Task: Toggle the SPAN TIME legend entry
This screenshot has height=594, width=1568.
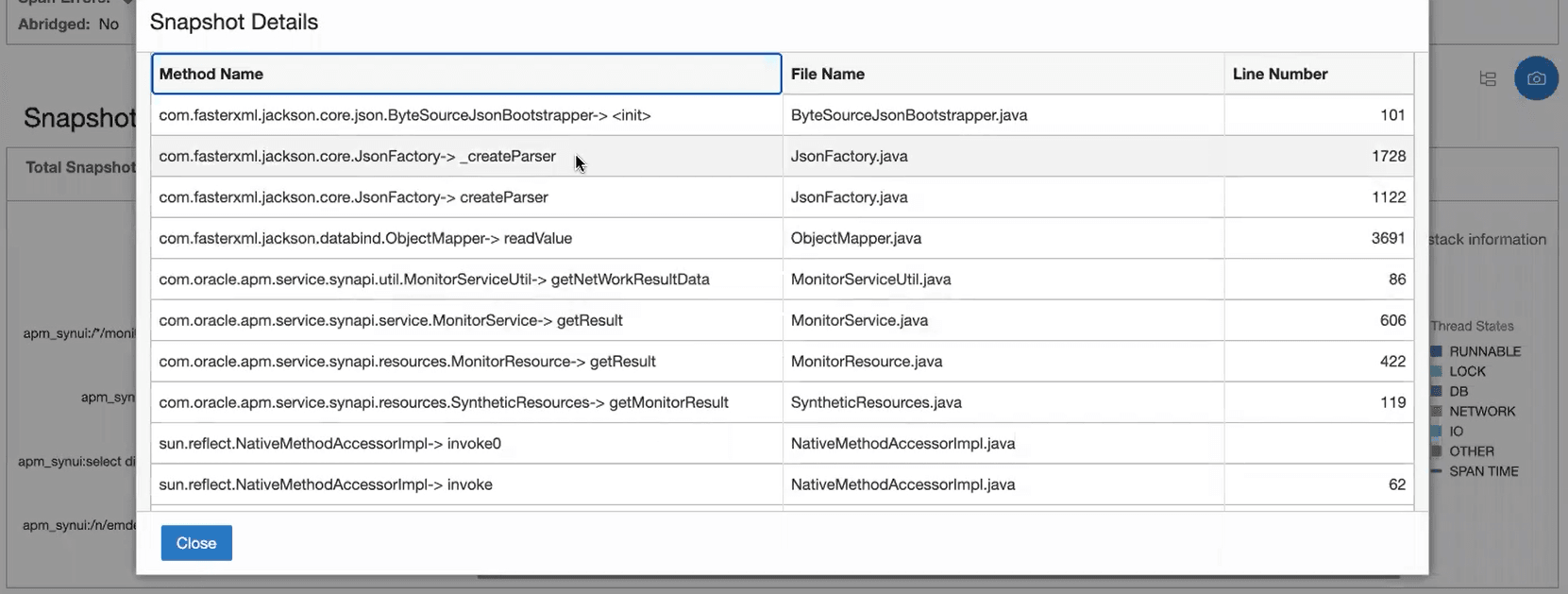Action: [x=1483, y=471]
